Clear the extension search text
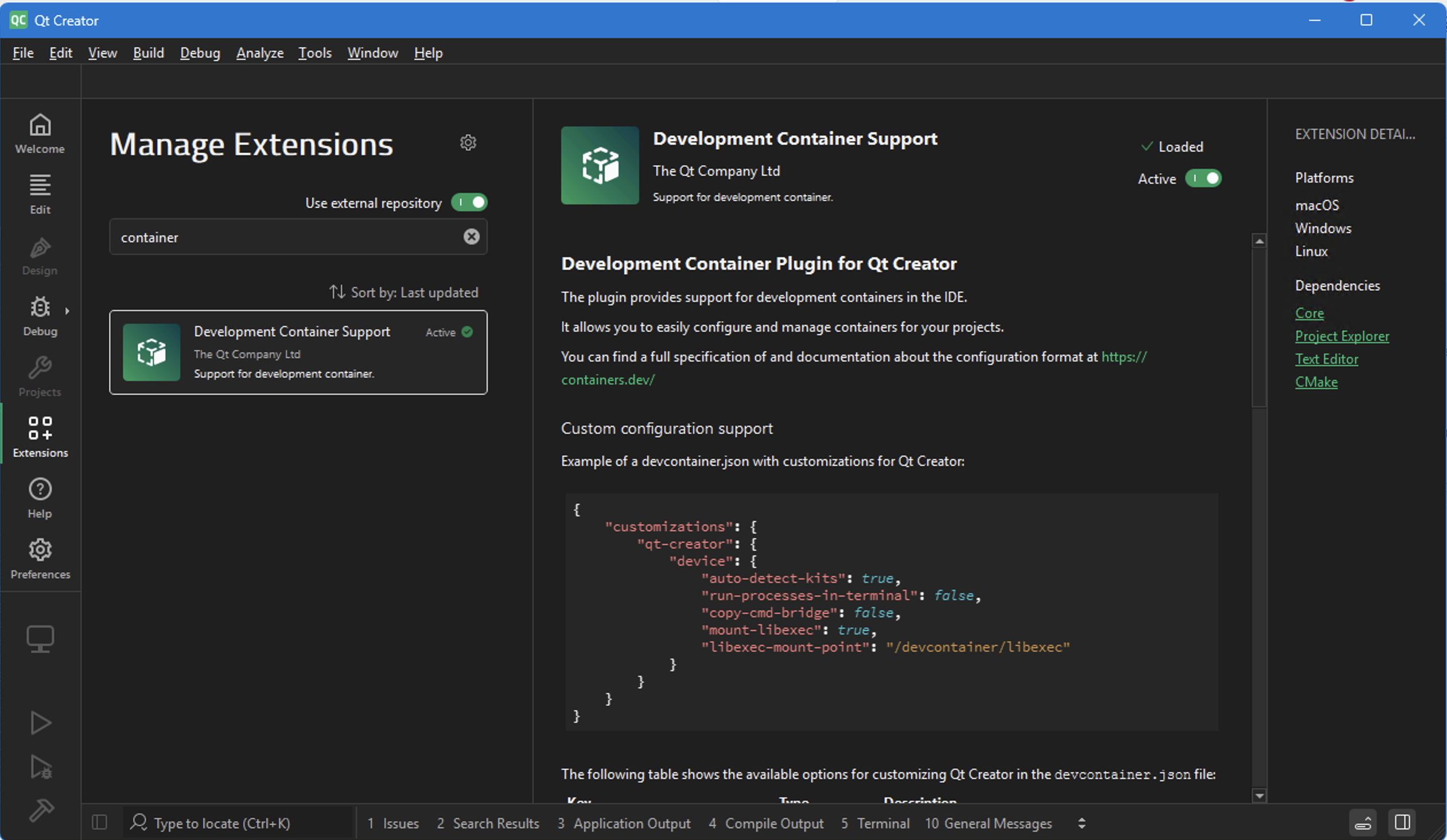 click(x=472, y=236)
